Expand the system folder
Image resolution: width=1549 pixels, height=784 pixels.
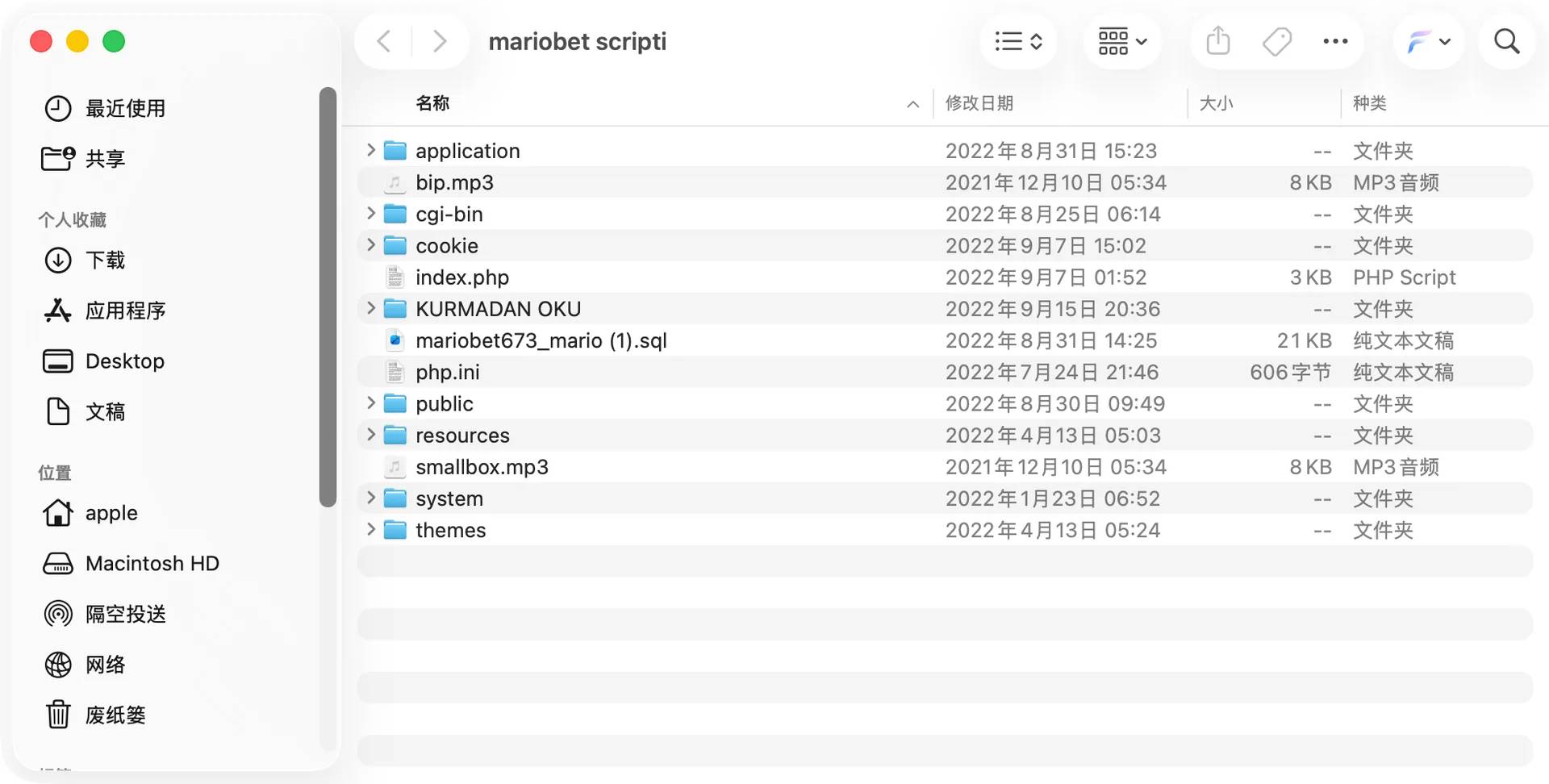(371, 498)
